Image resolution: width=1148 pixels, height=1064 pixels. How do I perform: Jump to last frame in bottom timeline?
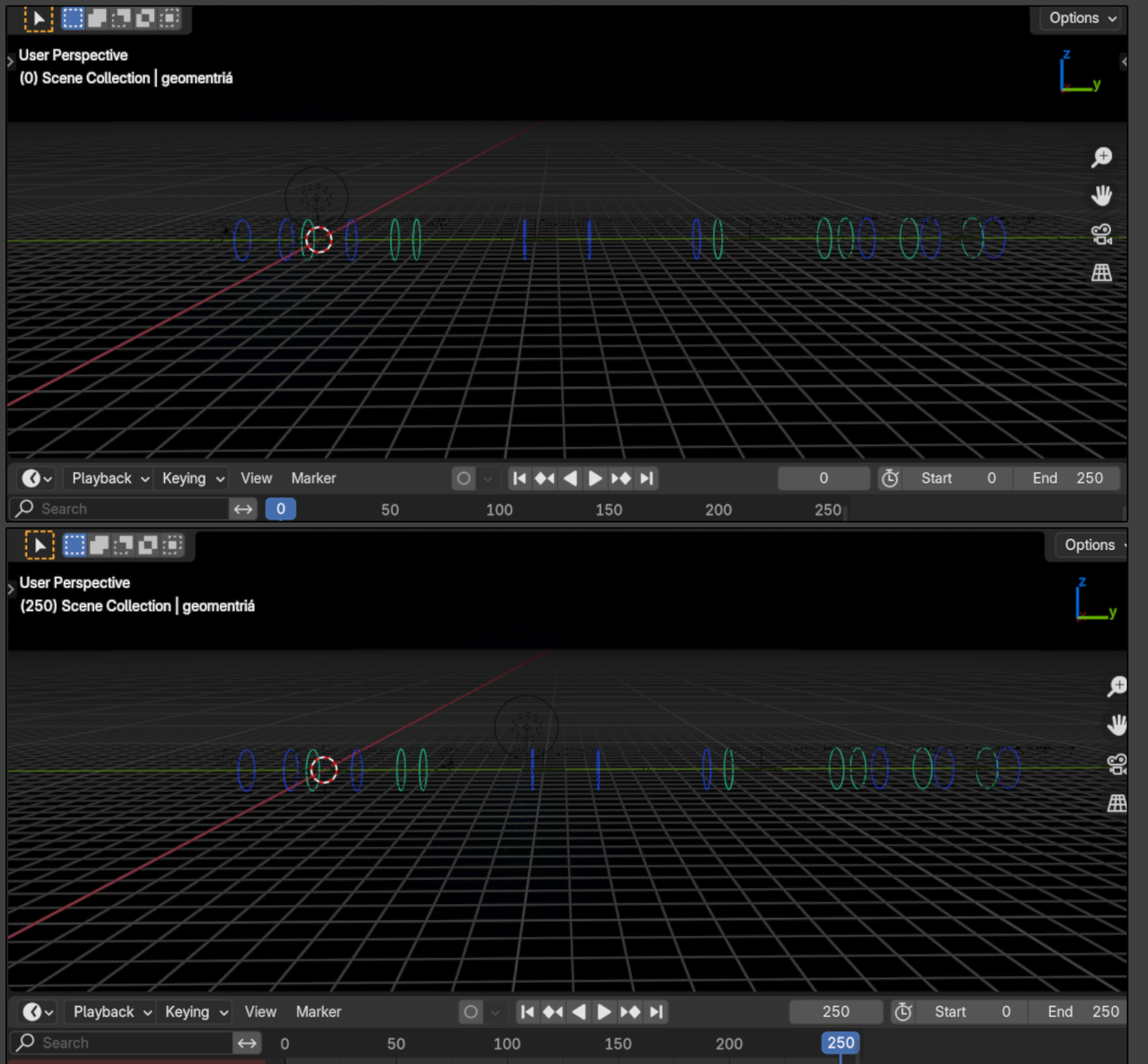point(657,1012)
